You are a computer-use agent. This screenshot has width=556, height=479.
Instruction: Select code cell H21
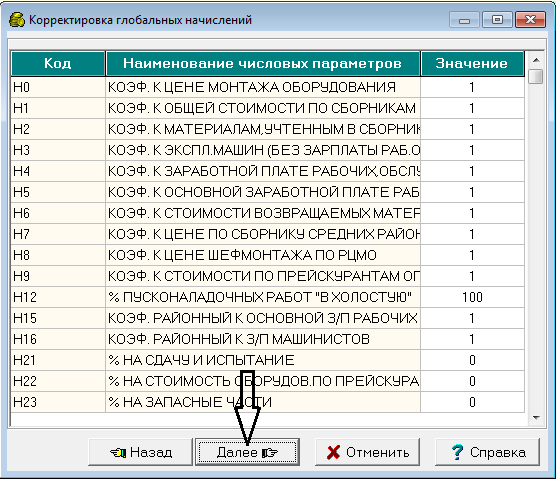tap(58, 360)
